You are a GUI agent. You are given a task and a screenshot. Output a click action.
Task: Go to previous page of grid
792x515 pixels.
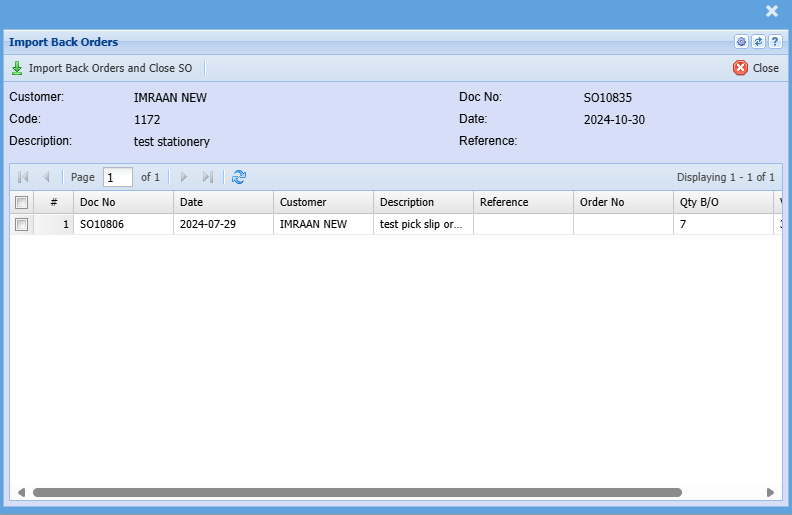[46, 177]
